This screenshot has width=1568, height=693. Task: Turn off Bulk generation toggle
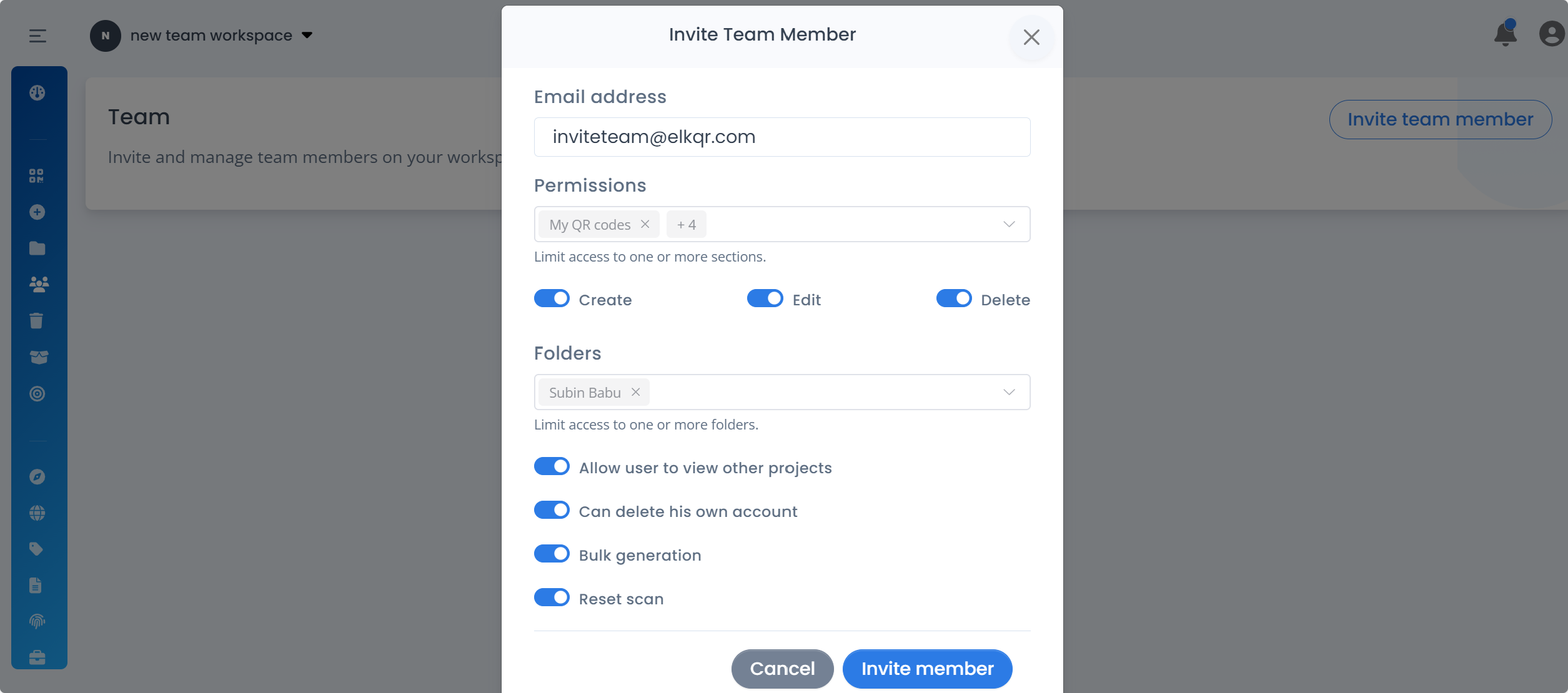coord(552,554)
